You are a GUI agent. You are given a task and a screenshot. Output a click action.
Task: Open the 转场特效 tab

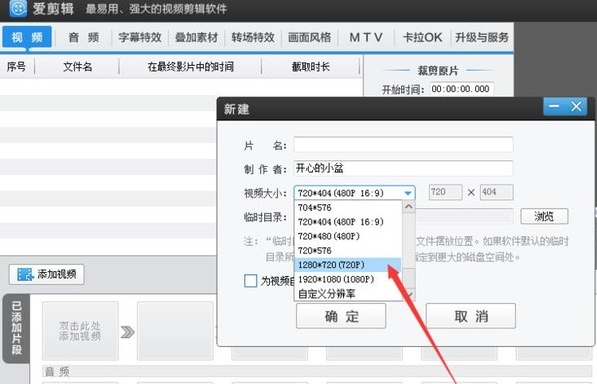253,37
